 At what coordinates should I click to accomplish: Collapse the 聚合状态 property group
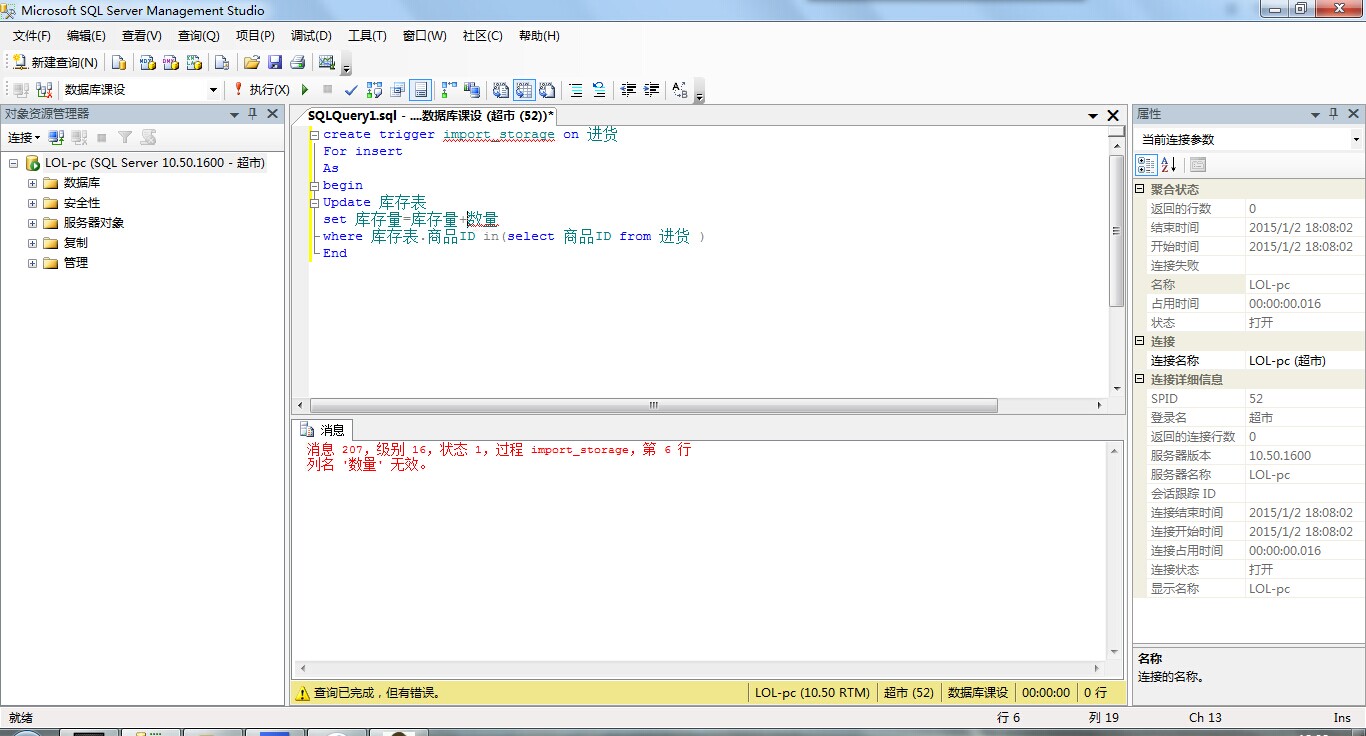click(1140, 189)
